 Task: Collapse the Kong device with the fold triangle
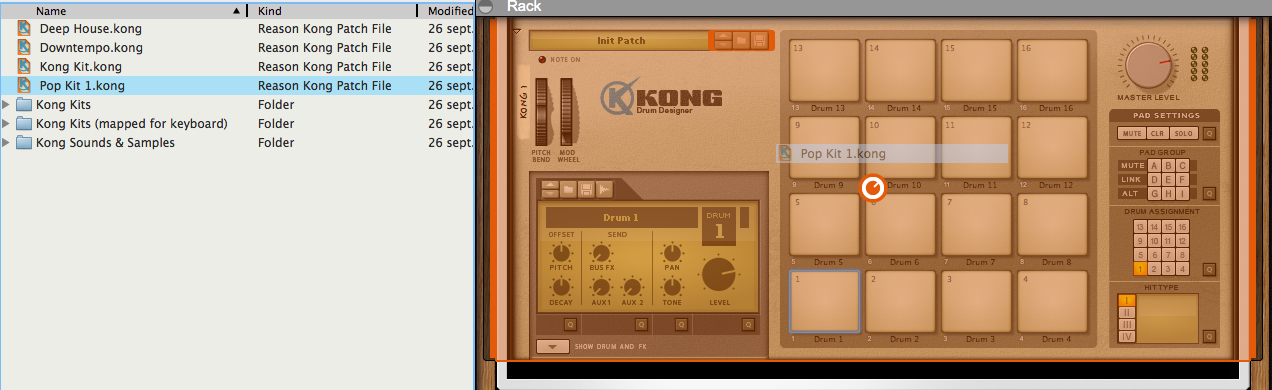click(x=518, y=32)
